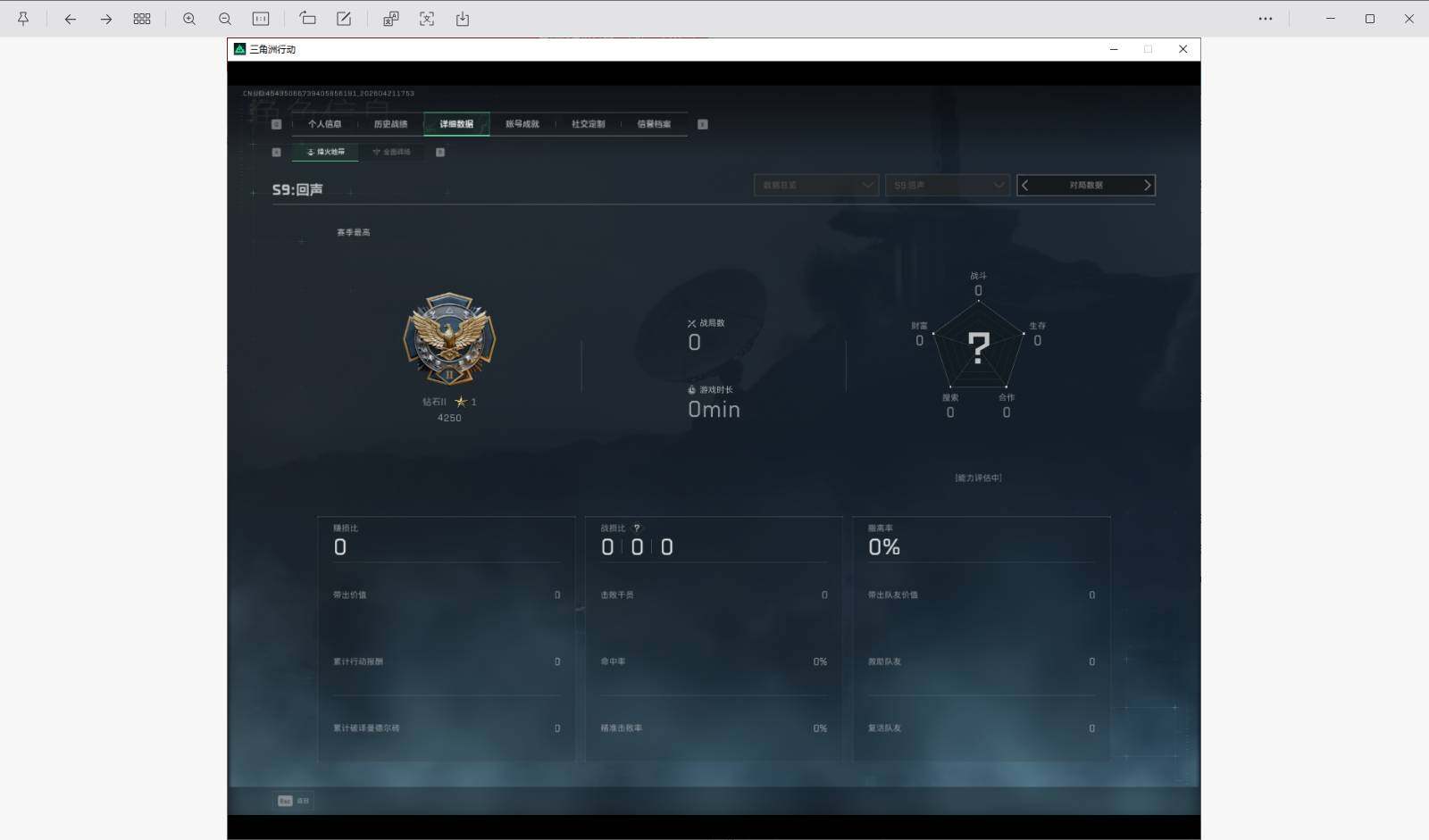Switch to the 历史战绩 tab
Screen dimensions: 1429x840
coord(390,124)
